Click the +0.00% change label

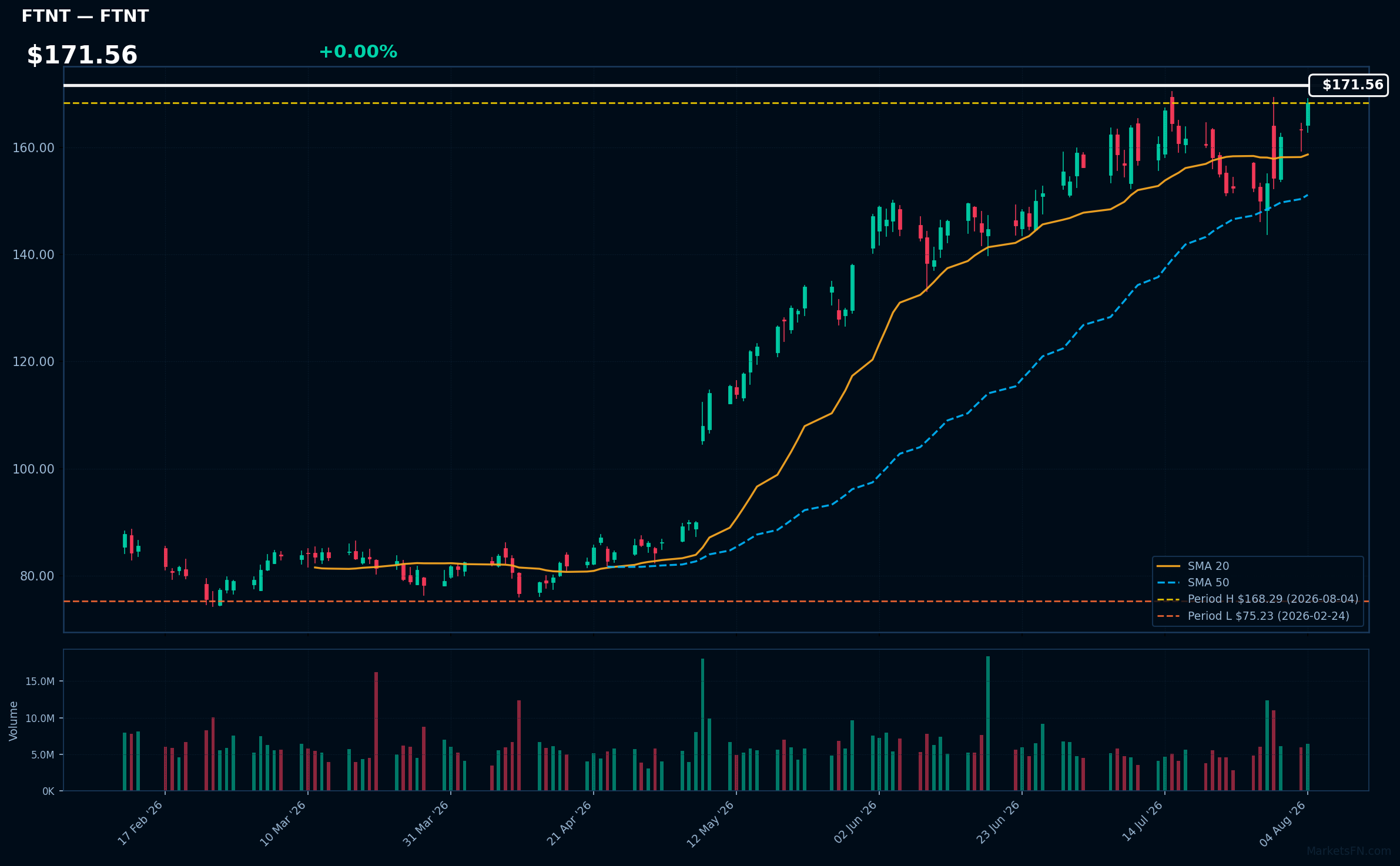[358, 52]
